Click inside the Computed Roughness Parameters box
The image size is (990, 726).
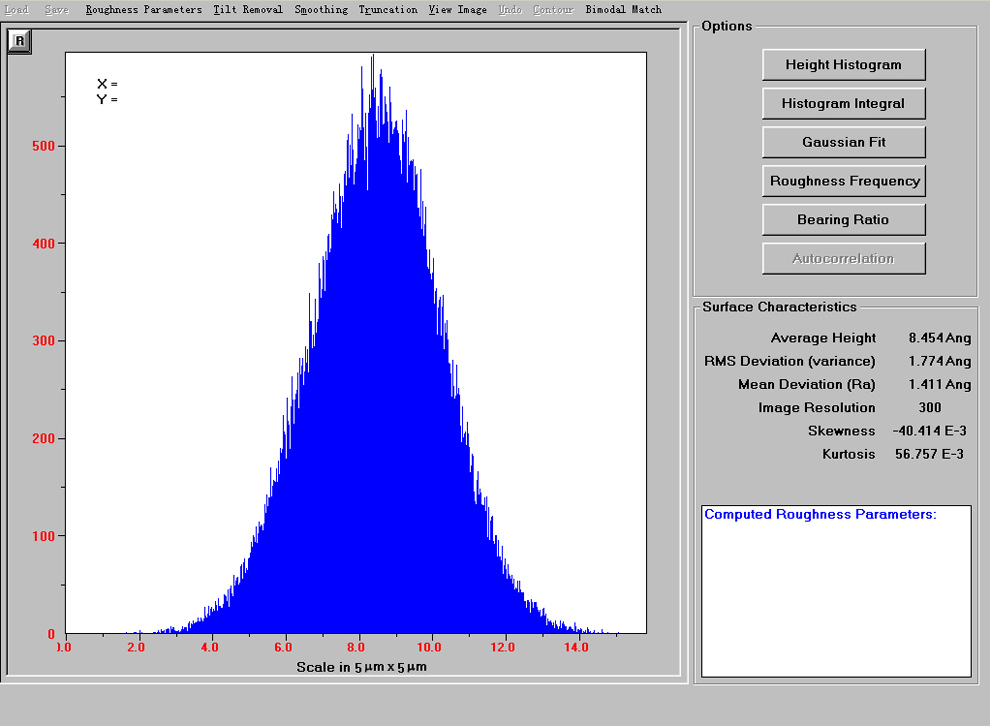(x=836, y=591)
